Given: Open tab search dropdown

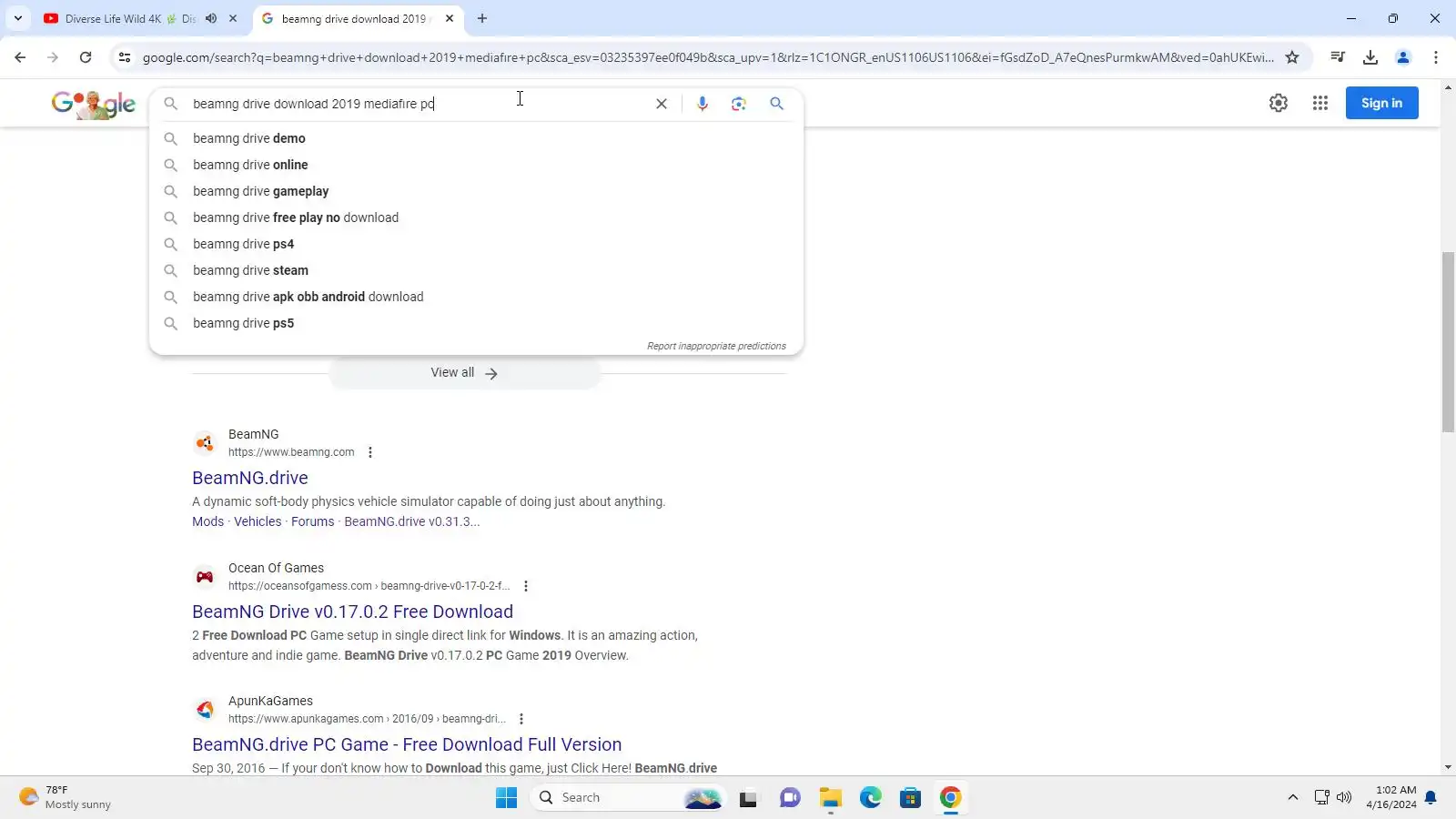Looking at the screenshot, I should tap(18, 18).
